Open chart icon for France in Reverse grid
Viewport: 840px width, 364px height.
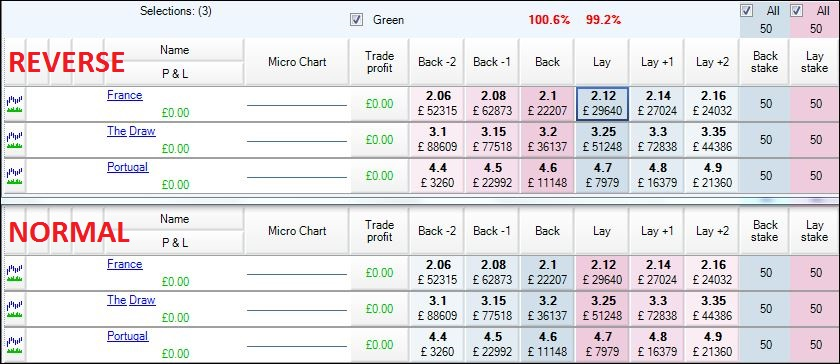click(14, 104)
